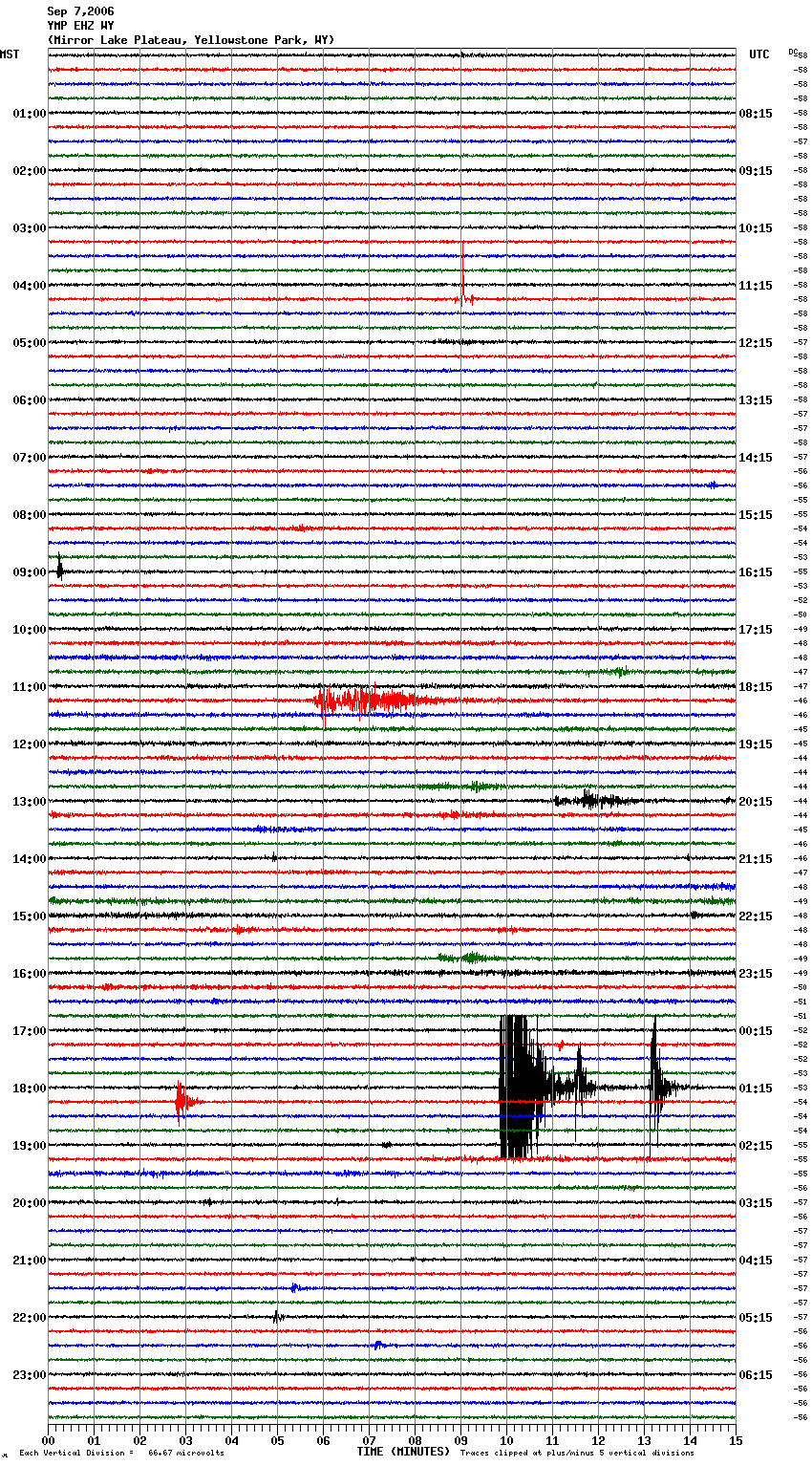Image resolution: width=812 pixels, height=1466 pixels.
Task: Click the "MST" column header
Action: coord(10,54)
